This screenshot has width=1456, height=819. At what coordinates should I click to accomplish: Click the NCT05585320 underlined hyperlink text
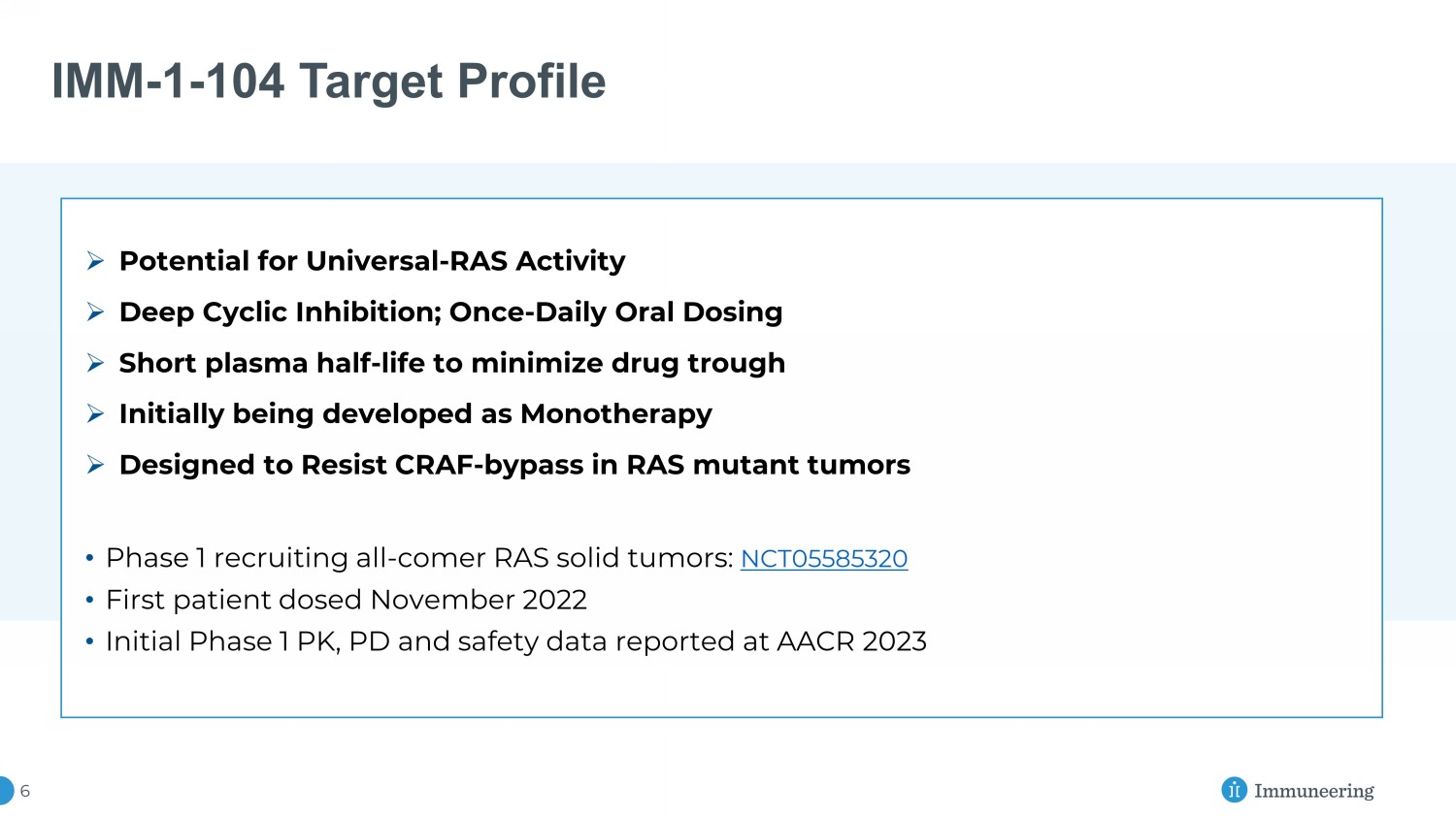824,559
